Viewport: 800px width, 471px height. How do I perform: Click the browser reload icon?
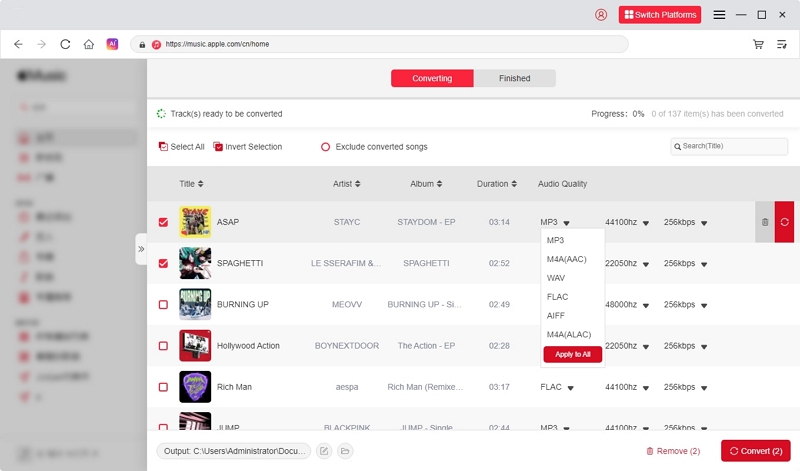65,44
